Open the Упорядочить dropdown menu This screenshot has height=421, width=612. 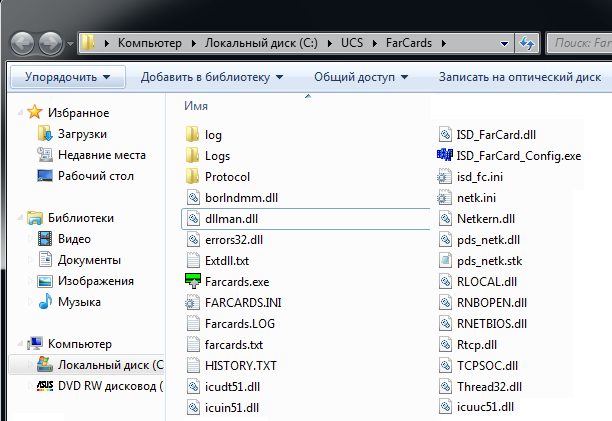pos(67,77)
